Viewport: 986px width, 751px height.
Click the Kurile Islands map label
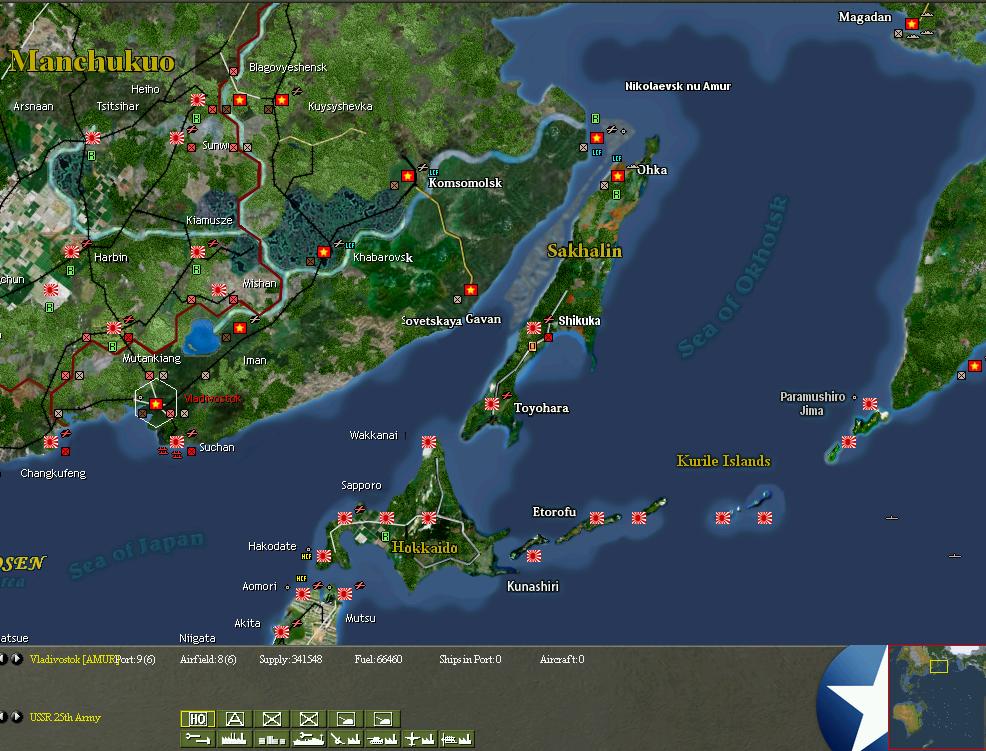point(723,460)
